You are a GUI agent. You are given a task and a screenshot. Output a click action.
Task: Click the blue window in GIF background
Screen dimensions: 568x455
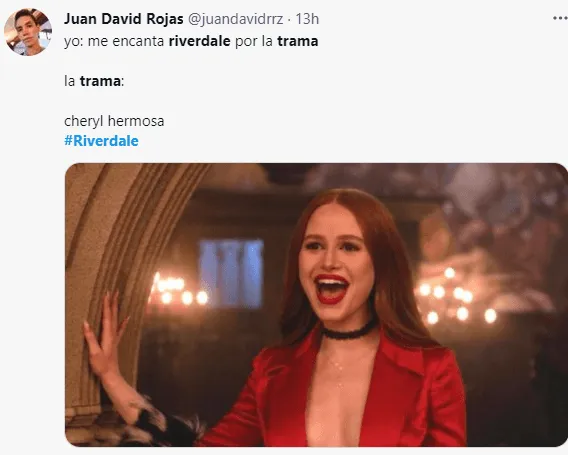pyautogui.click(x=231, y=273)
